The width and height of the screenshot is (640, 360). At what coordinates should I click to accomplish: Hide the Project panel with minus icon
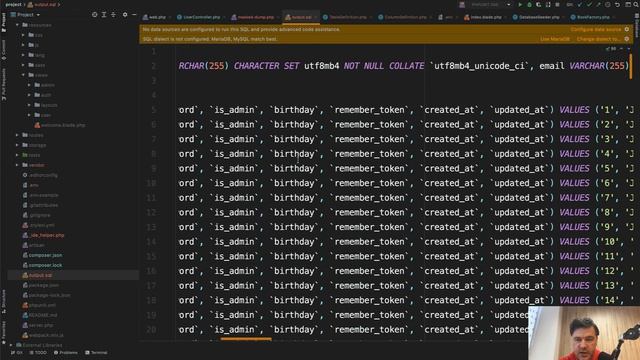point(134,15)
